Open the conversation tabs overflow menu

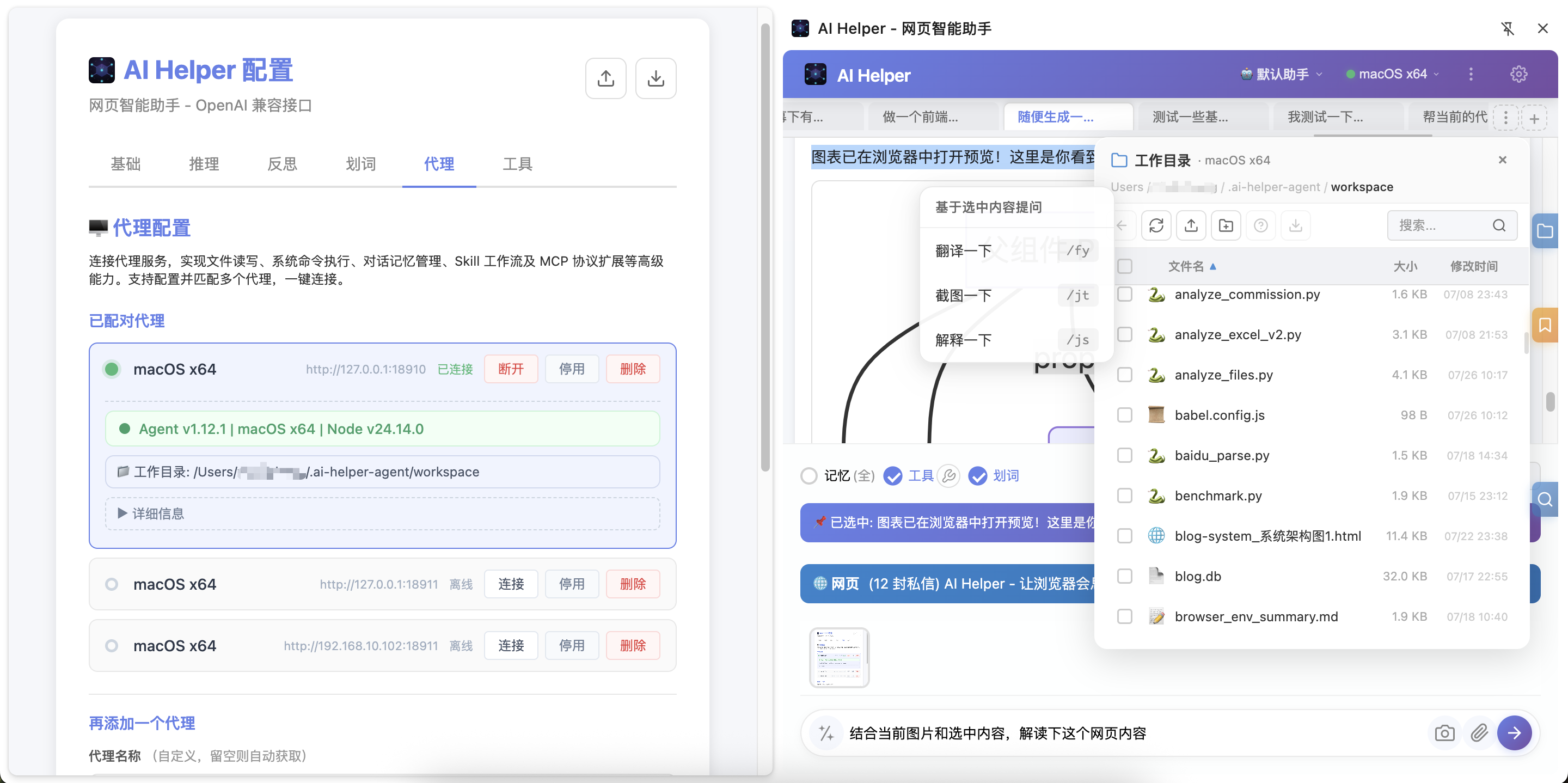click(1506, 118)
